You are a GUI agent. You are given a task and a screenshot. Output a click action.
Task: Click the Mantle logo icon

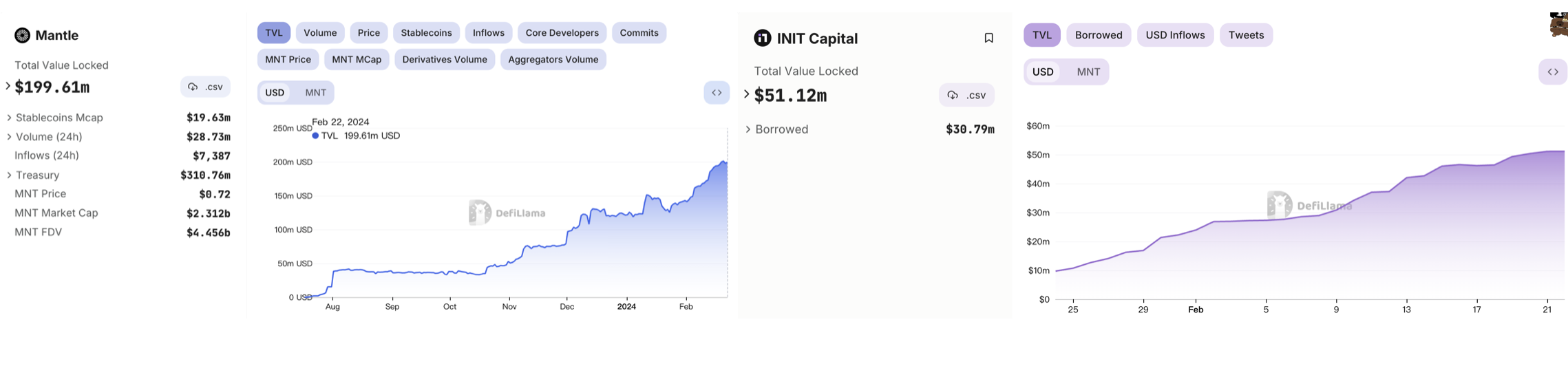coord(22,36)
